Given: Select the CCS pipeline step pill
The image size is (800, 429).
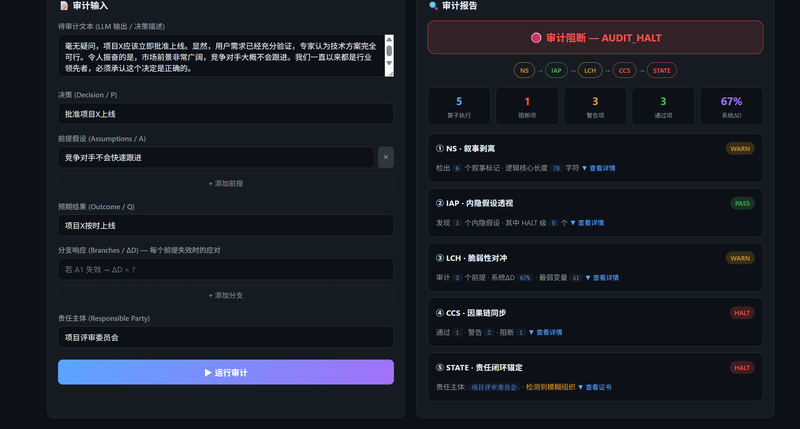Looking at the screenshot, I should [624, 70].
